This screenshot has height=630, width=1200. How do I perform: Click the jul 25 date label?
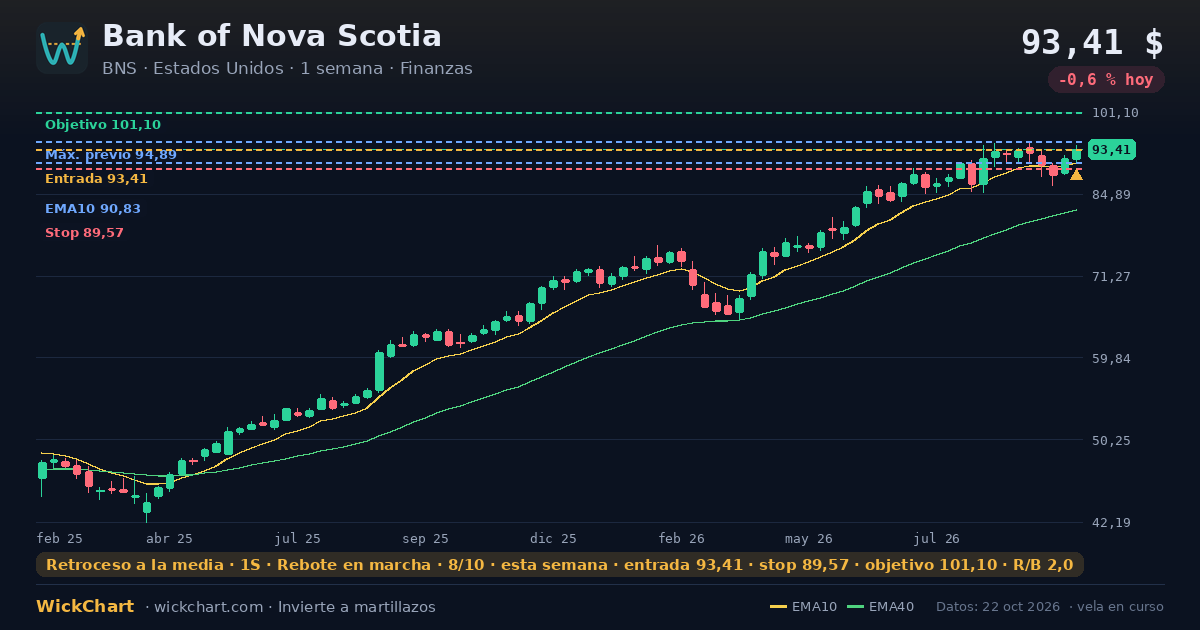click(297, 538)
